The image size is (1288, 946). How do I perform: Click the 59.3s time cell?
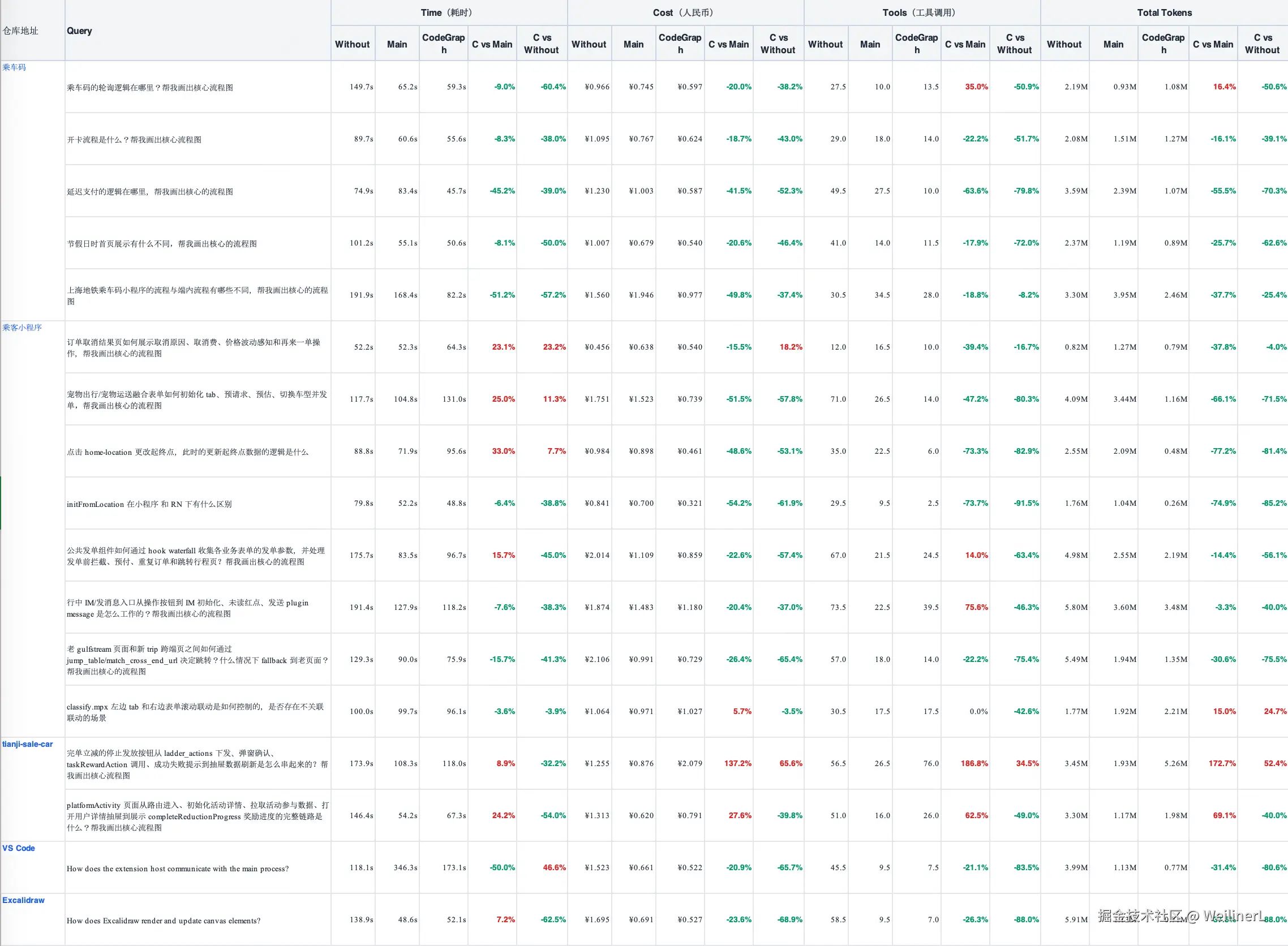point(457,87)
